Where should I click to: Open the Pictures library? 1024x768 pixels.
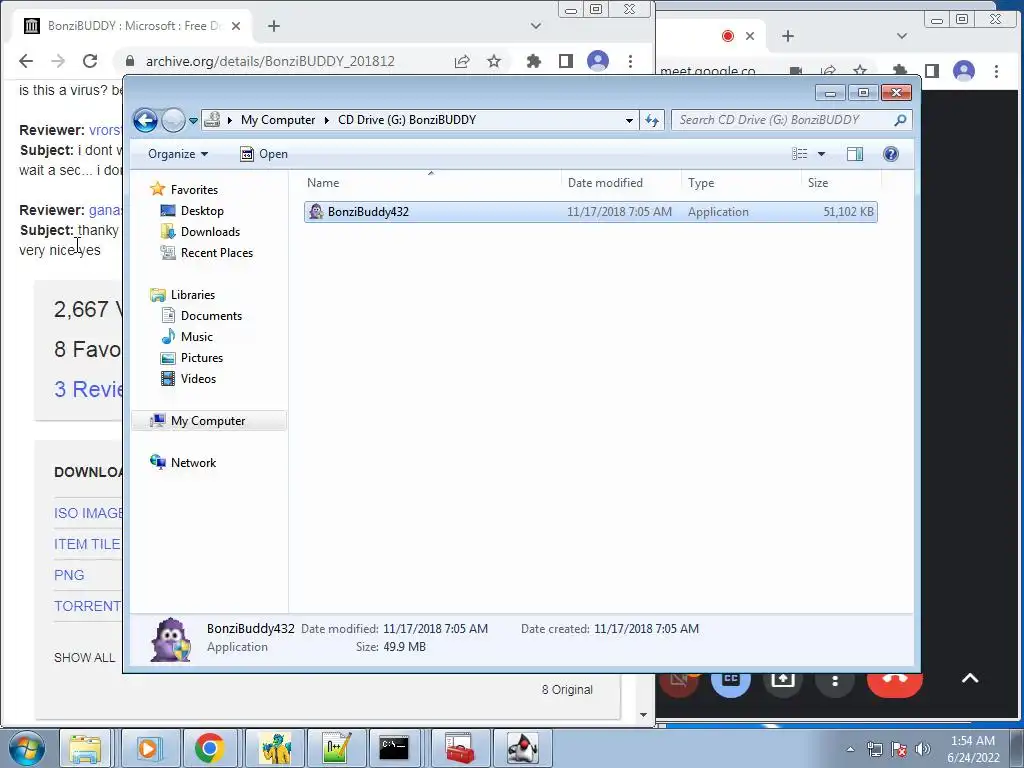pos(202,357)
